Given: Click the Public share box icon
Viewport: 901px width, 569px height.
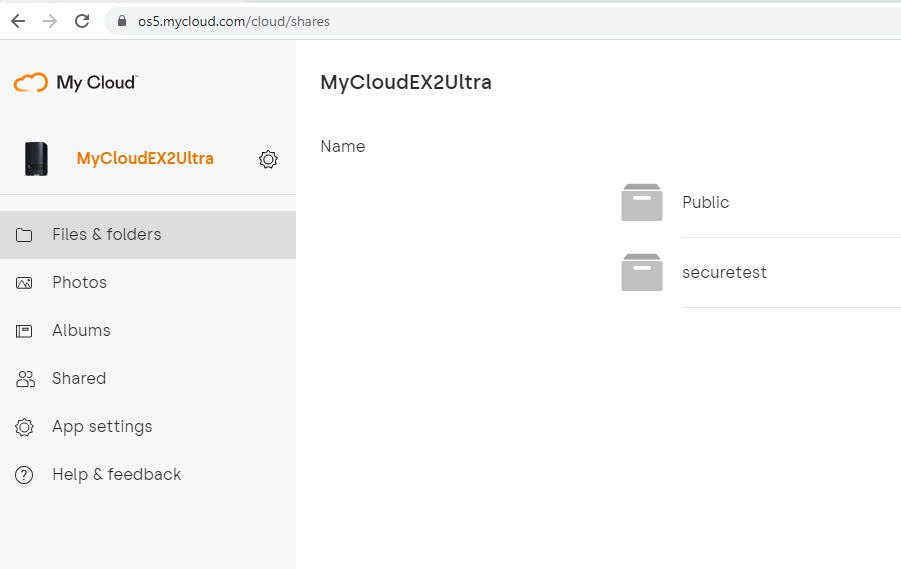Looking at the screenshot, I should point(642,202).
